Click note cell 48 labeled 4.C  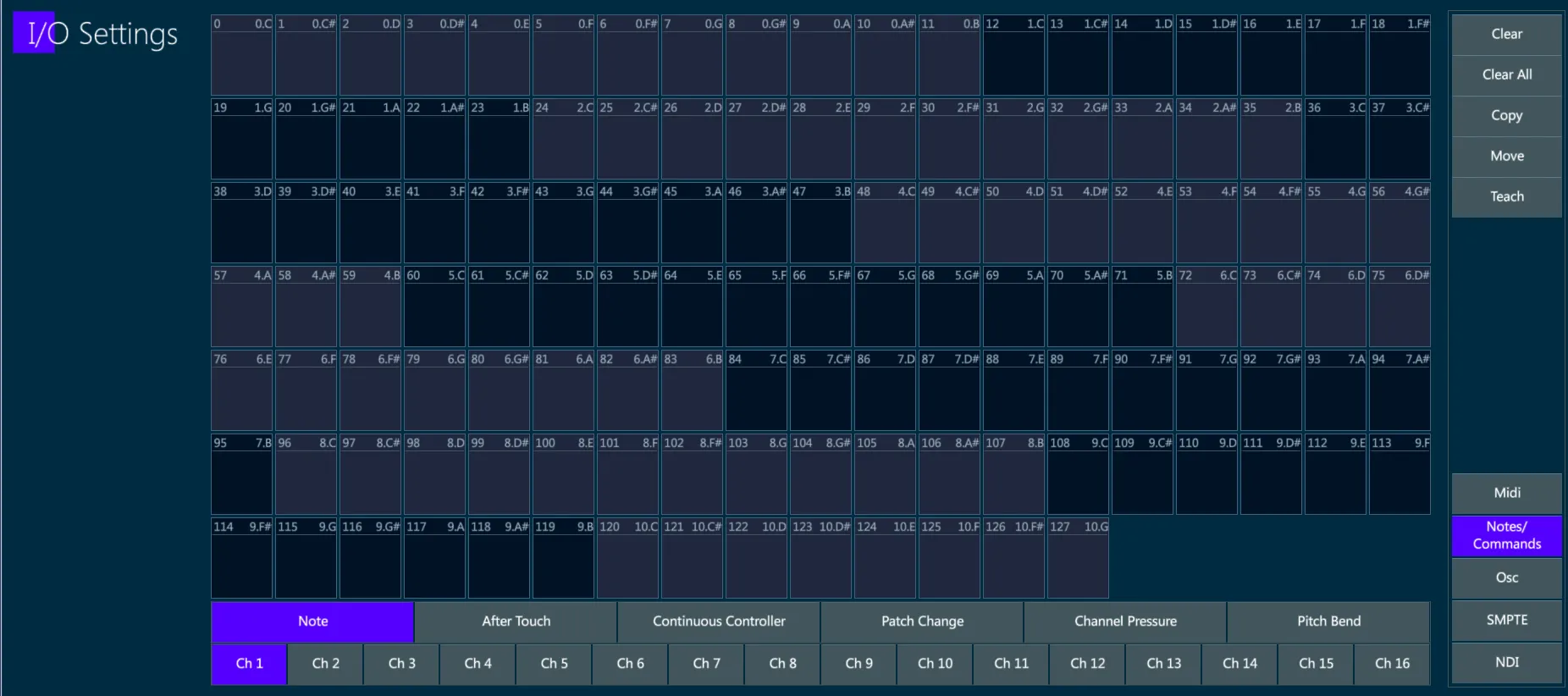pyautogui.click(x=886, y=224)
